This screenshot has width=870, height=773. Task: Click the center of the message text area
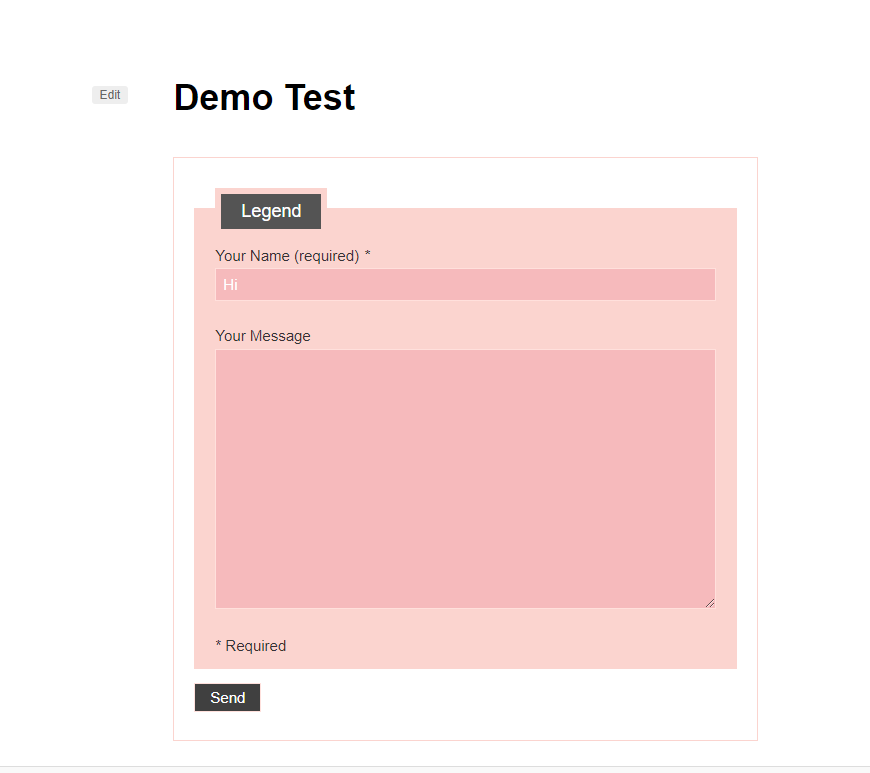pyautogui.click(x=465, y=479)
